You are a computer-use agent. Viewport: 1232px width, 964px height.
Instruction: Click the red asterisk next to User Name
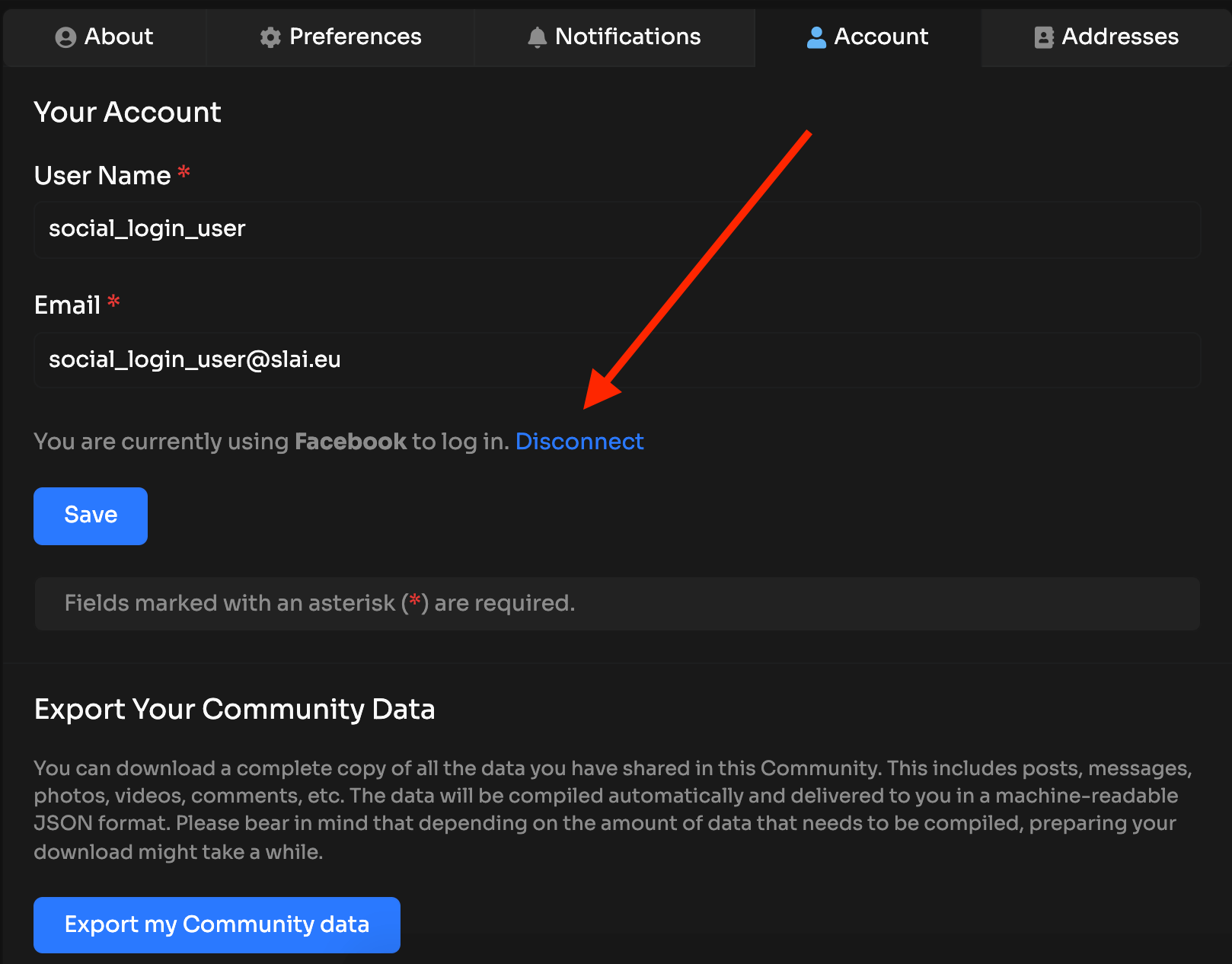(x=183, y=174)
